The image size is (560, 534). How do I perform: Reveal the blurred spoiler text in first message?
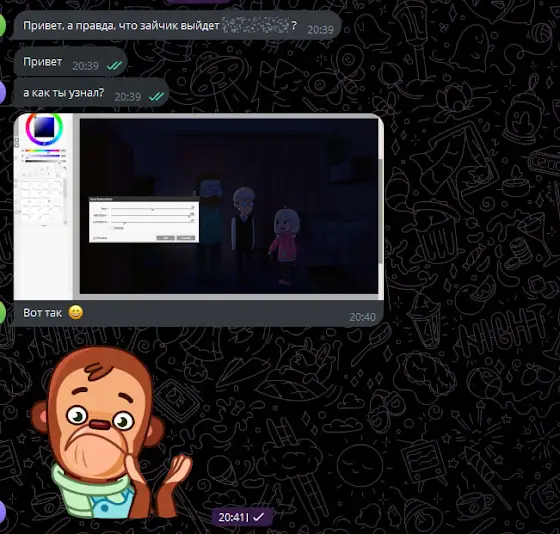[256, 26]
